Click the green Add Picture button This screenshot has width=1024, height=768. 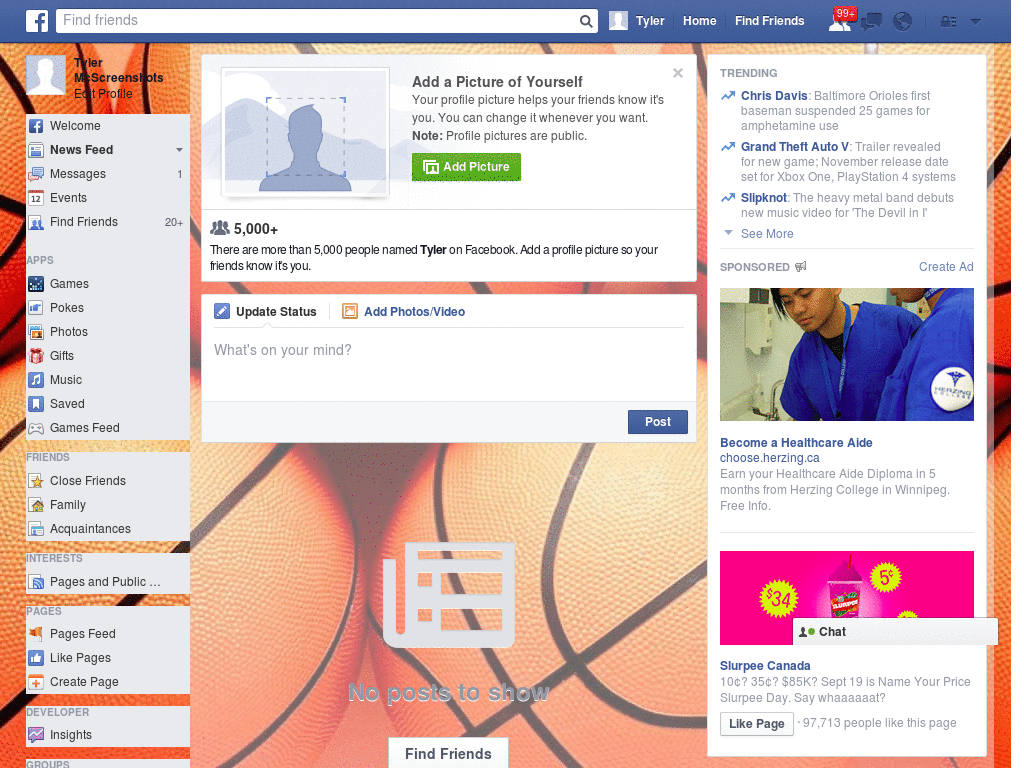[x=466, y=167]
